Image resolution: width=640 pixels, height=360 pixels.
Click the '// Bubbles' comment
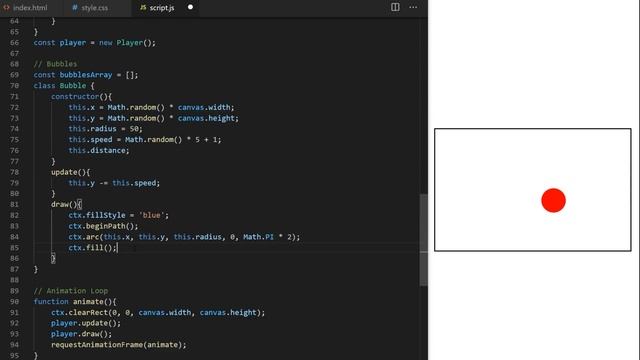55,64
